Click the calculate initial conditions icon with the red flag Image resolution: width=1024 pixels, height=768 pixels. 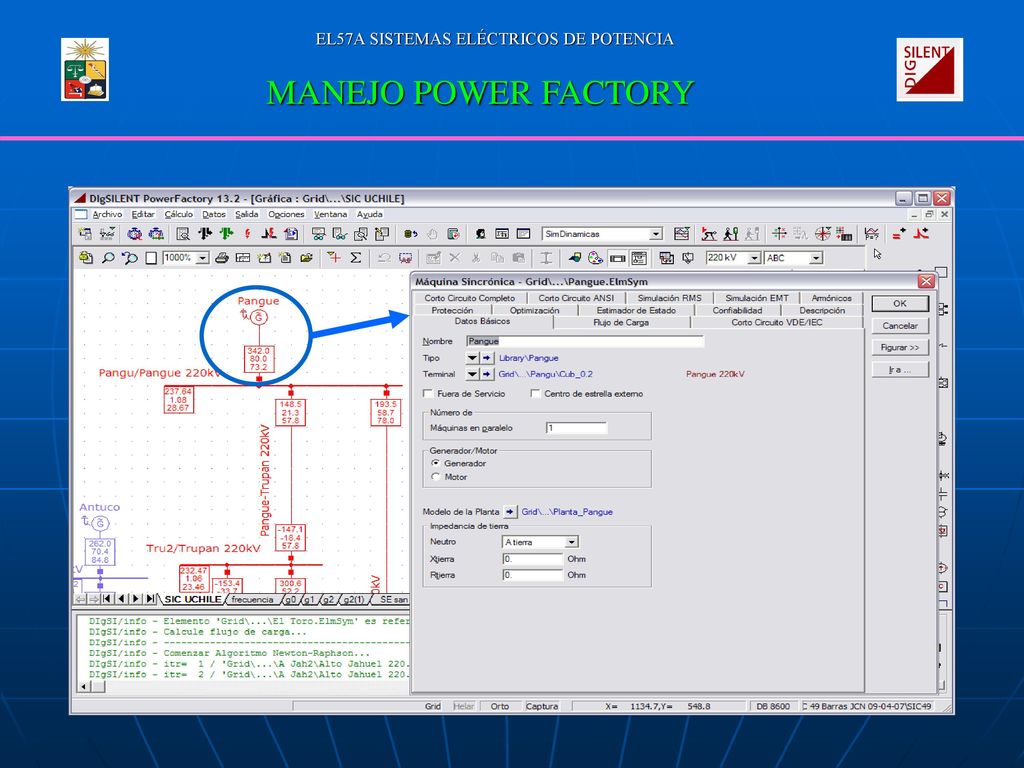(709, 234)
